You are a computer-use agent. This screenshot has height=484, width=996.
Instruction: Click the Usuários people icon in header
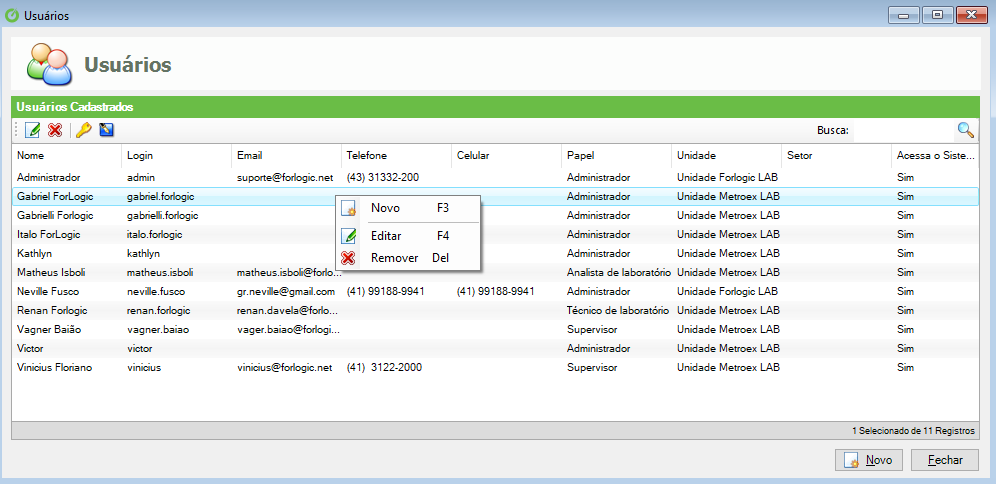click(49, 64)
